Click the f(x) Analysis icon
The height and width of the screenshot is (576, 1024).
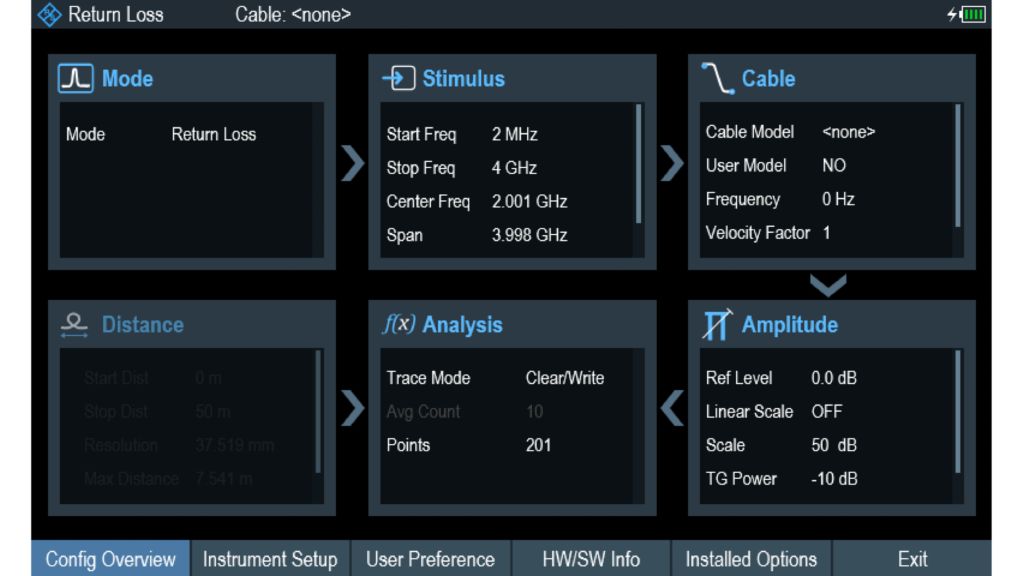[398, 325]
